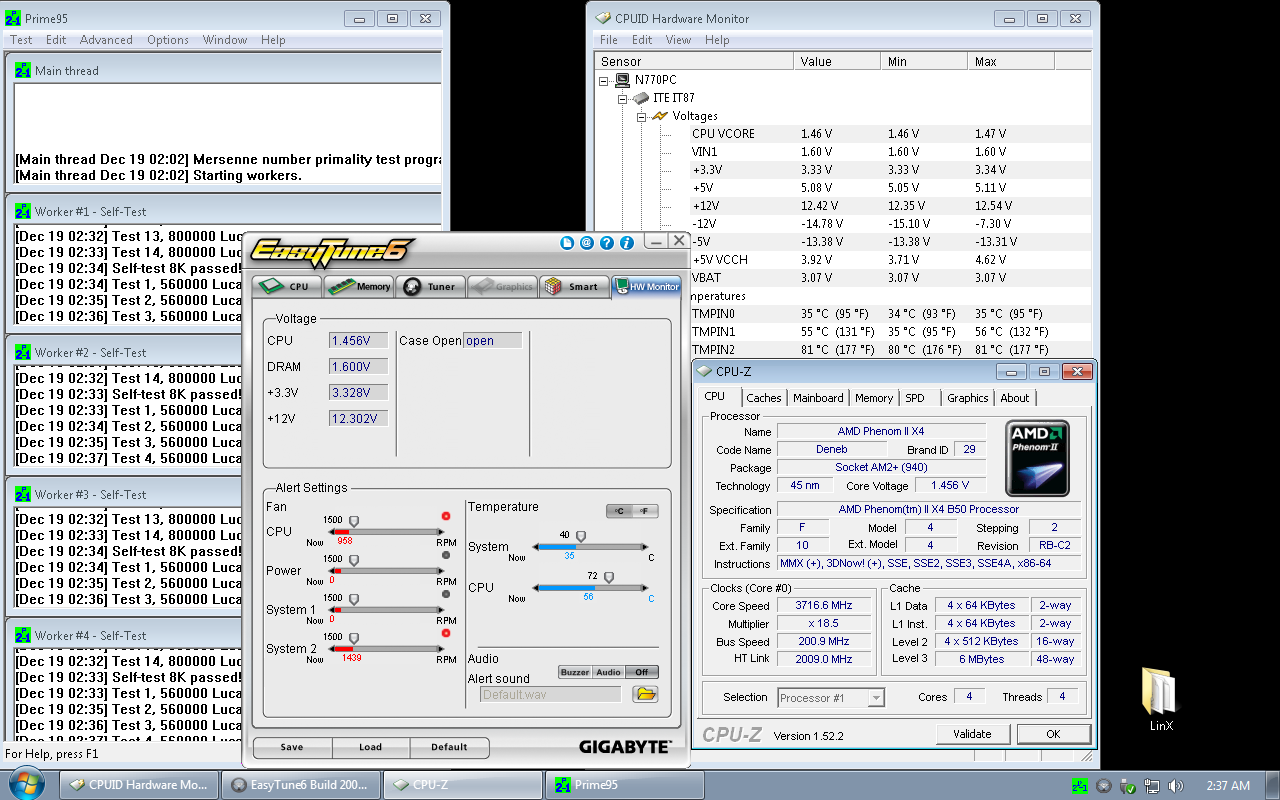Click Save button in EasyTune6

point(292,747)
